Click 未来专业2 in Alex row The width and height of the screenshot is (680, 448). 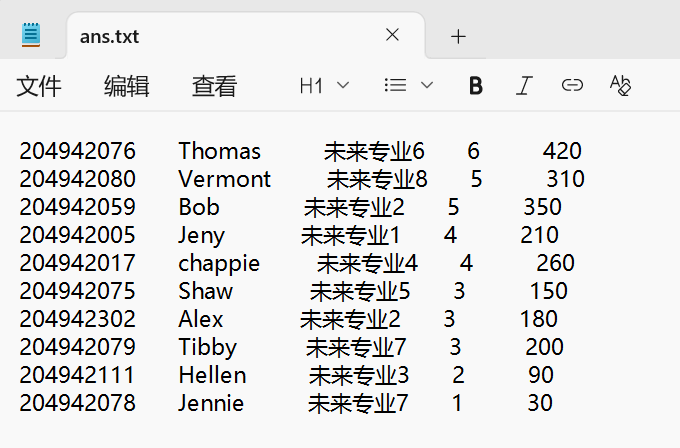350,319
